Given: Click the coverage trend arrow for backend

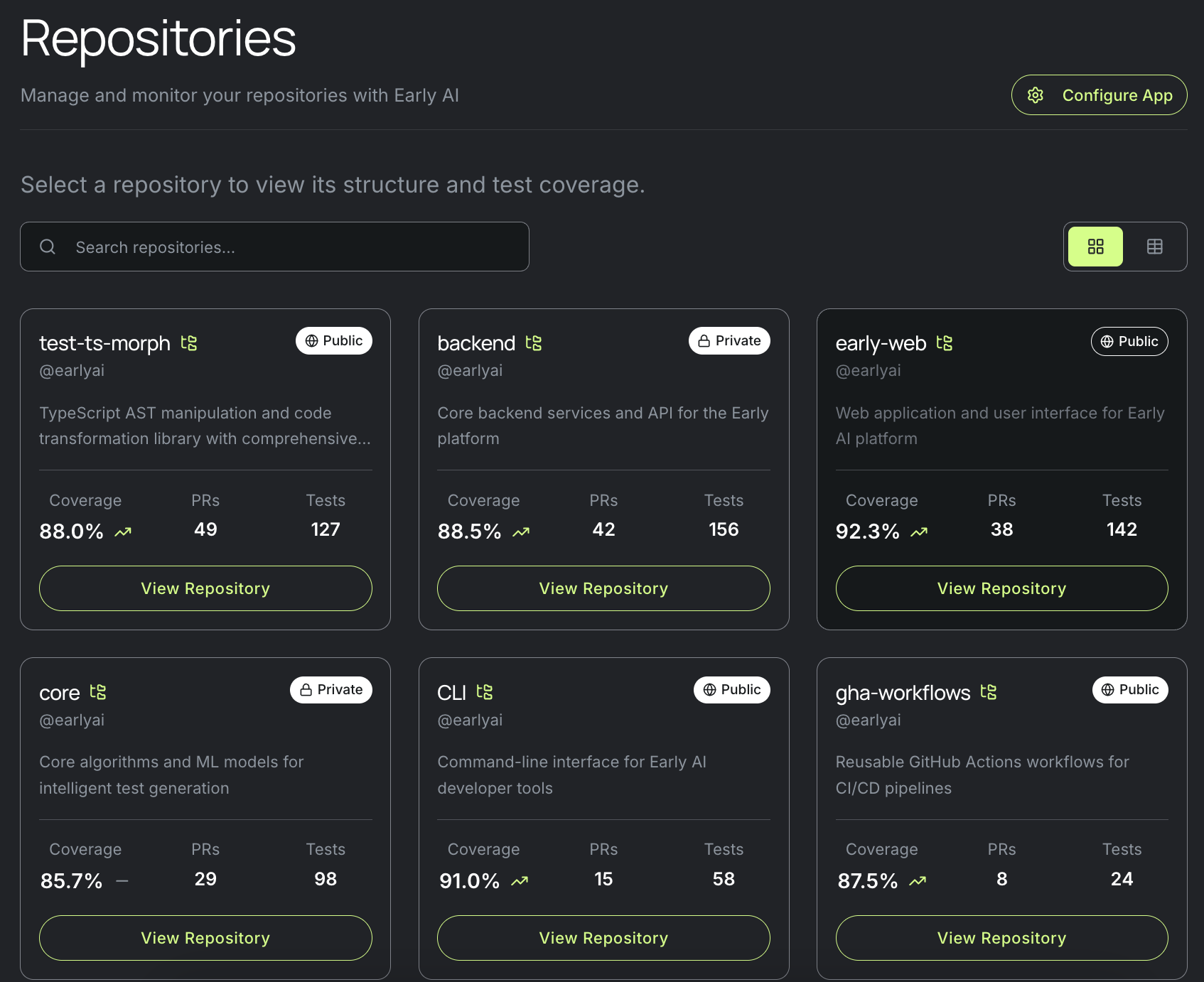Looking at the screenshot, I should (x=521, y=532).
